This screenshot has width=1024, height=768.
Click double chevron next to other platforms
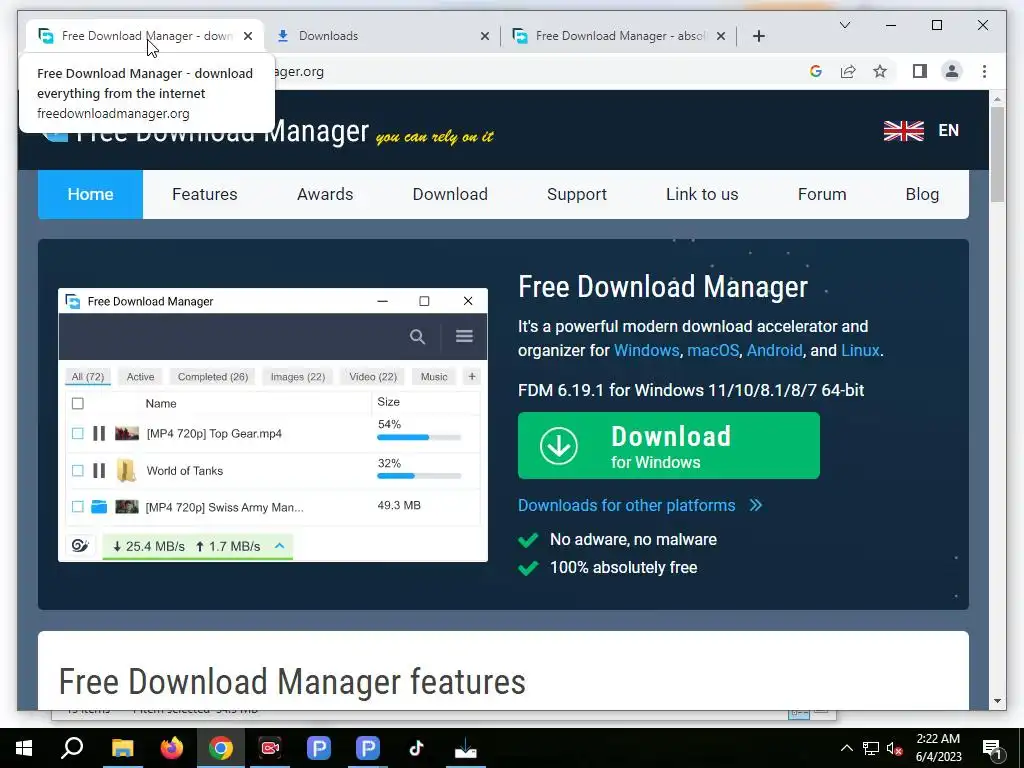[756, 505]
